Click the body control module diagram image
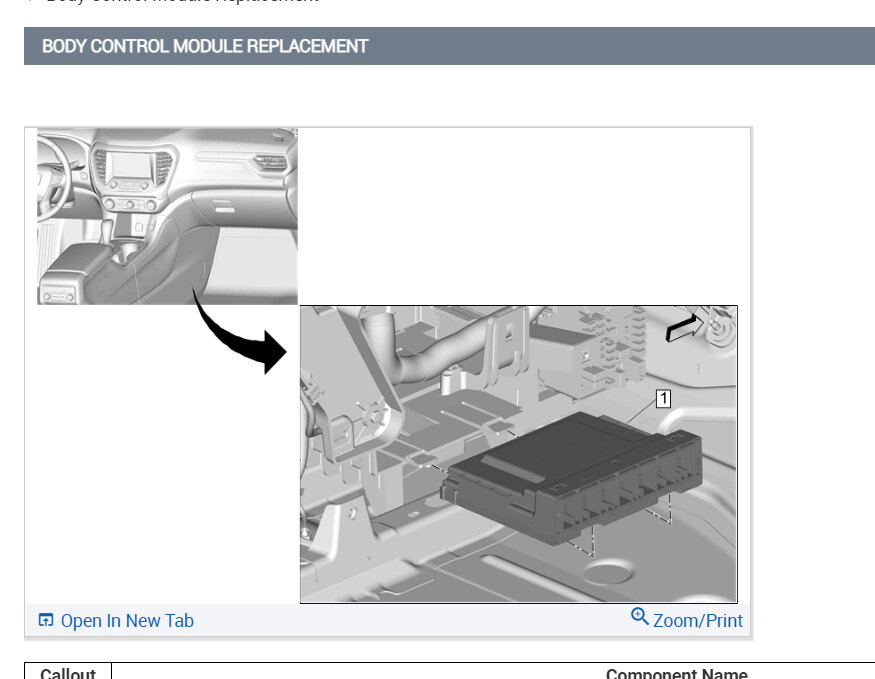 click(x=387, y=366)
